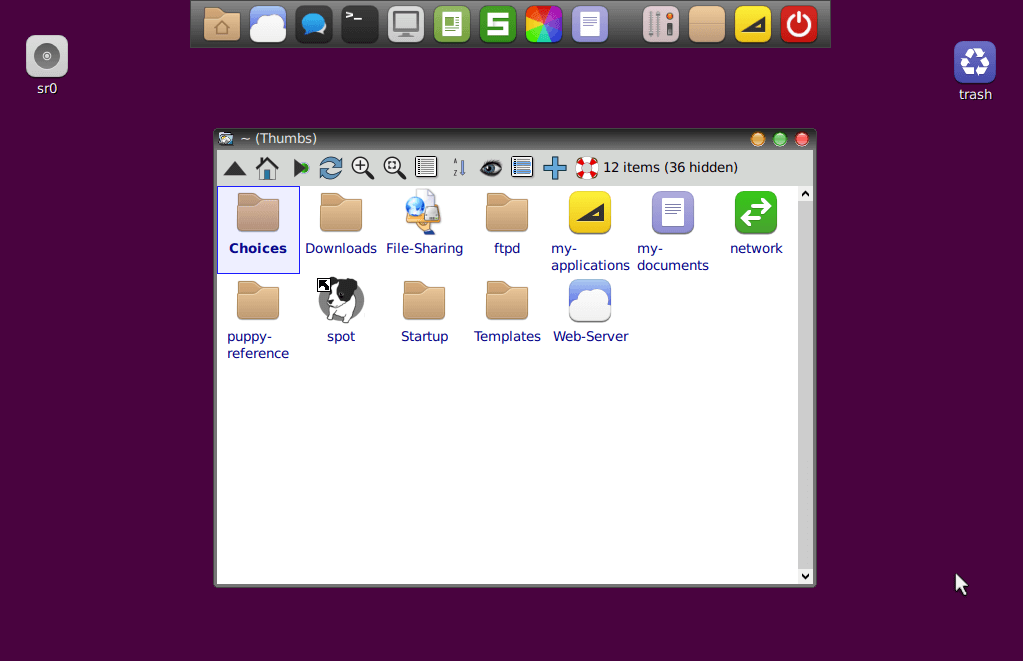Close the Thumbs window
Viewport: 1024px width, 661px height.
coord(802,139)
